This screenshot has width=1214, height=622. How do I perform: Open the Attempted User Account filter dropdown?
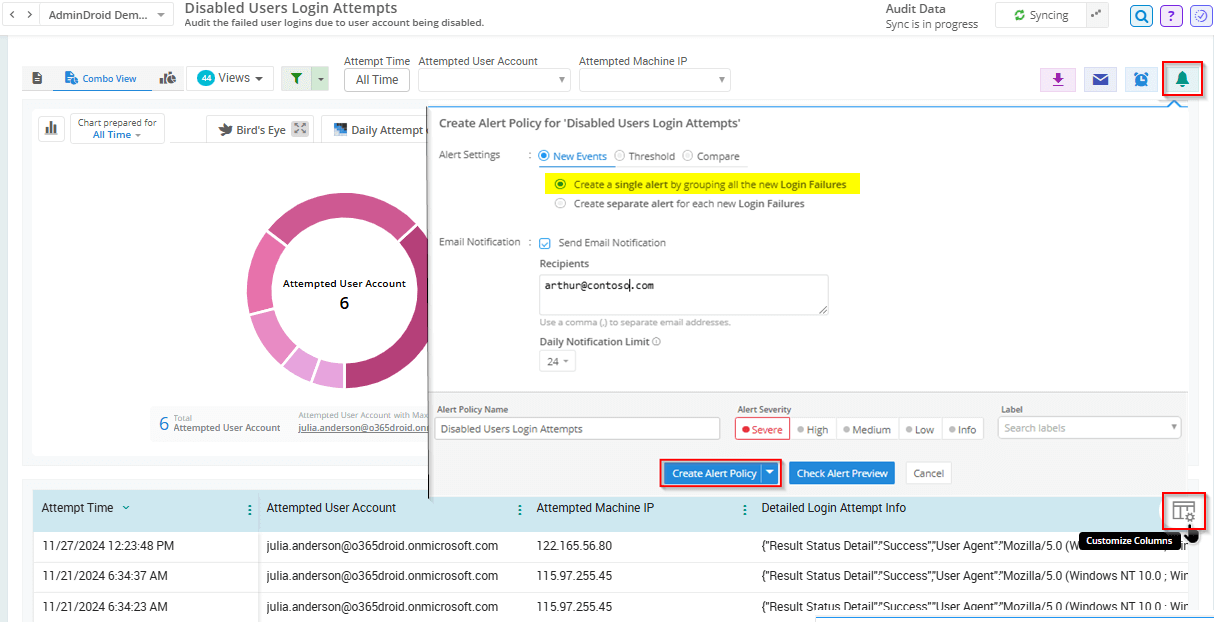point(494,80)
